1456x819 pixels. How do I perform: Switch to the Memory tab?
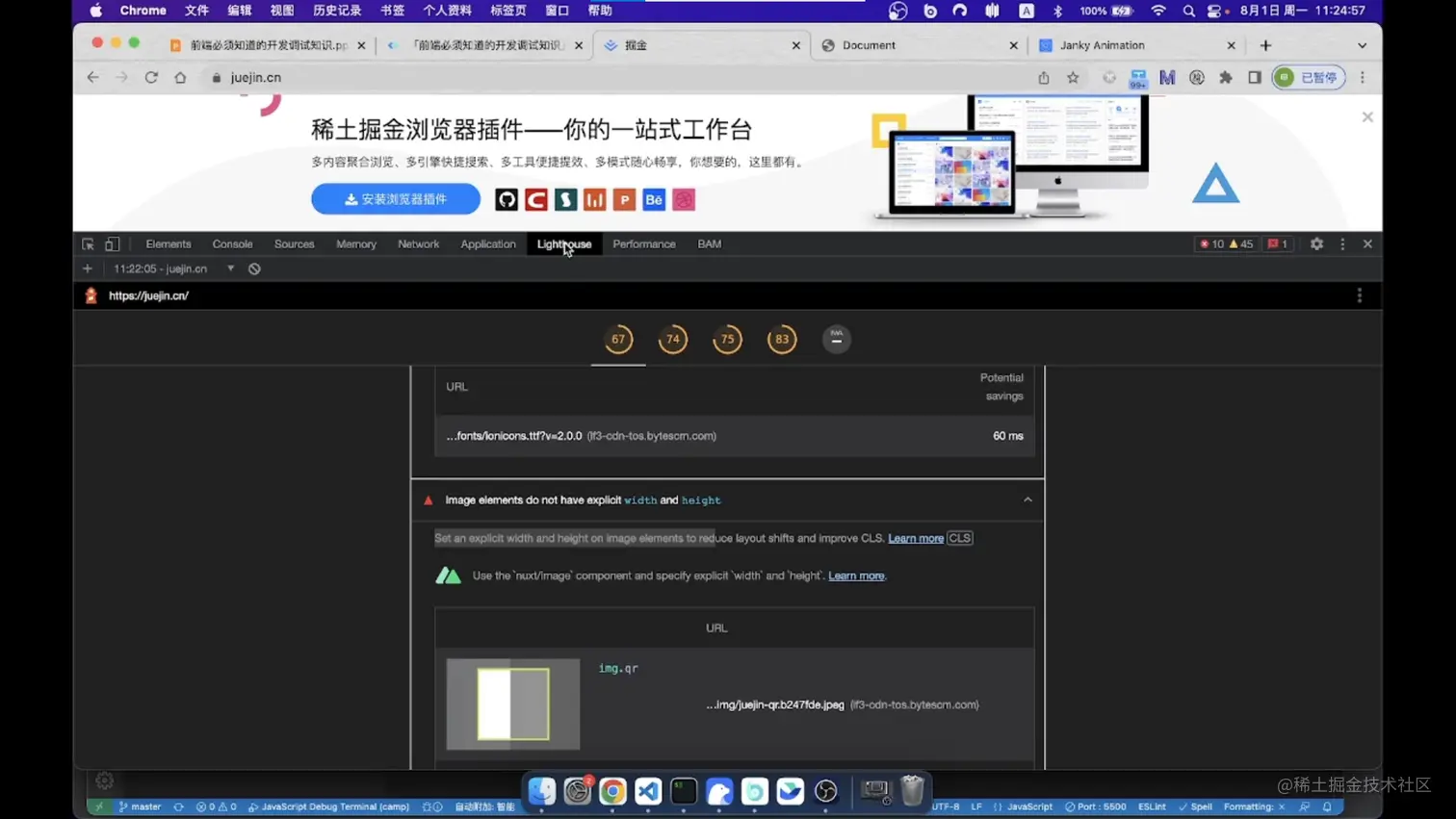(356, 244)
